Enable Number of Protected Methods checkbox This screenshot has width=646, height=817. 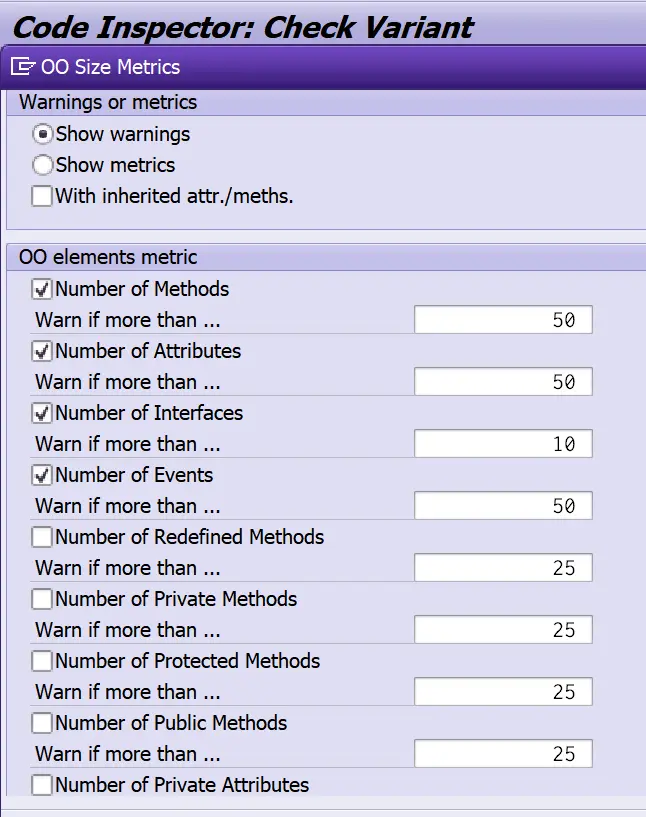(x=42, y=661)
